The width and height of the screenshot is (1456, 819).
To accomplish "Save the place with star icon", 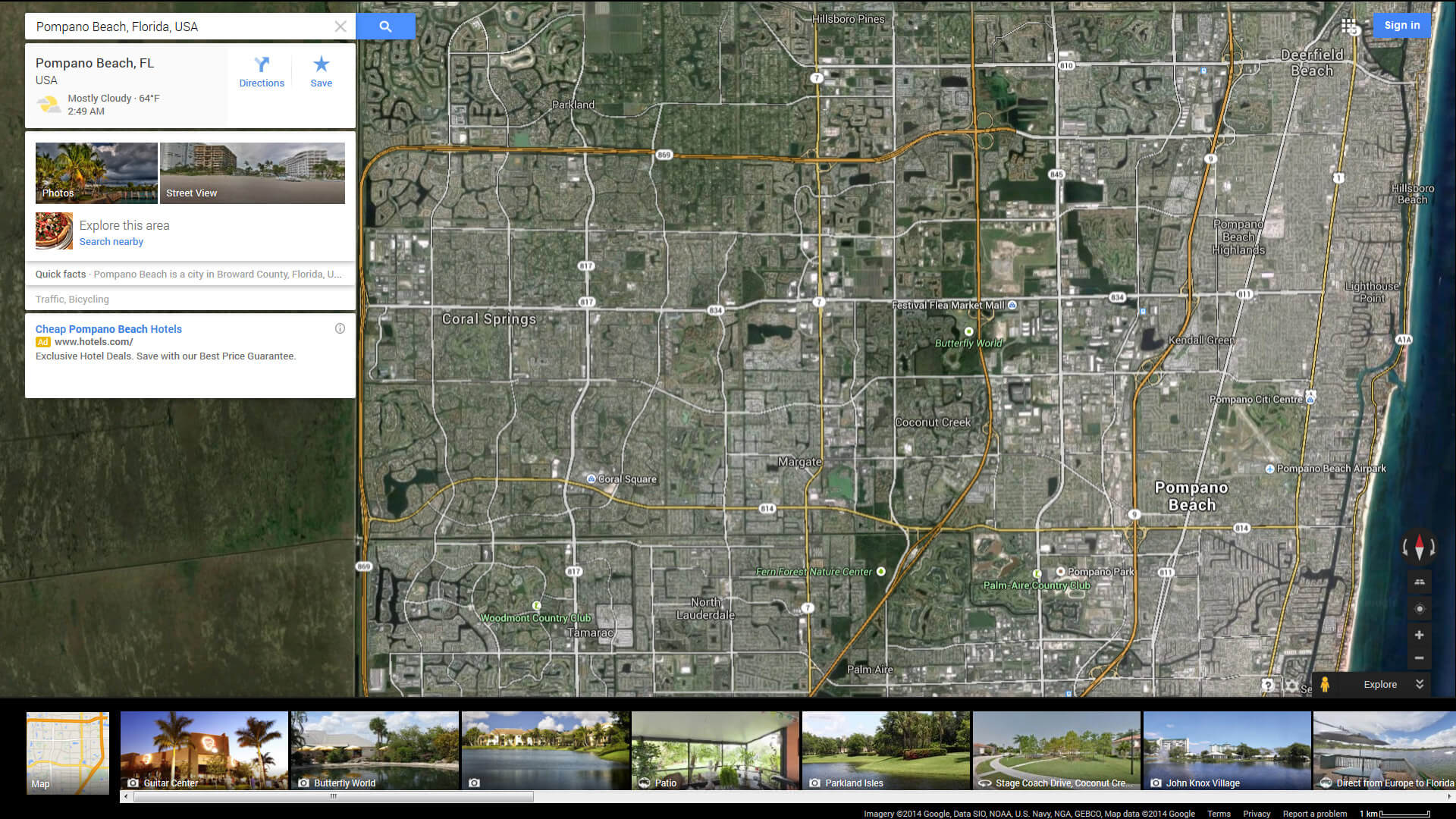I will tap(321, 72).
